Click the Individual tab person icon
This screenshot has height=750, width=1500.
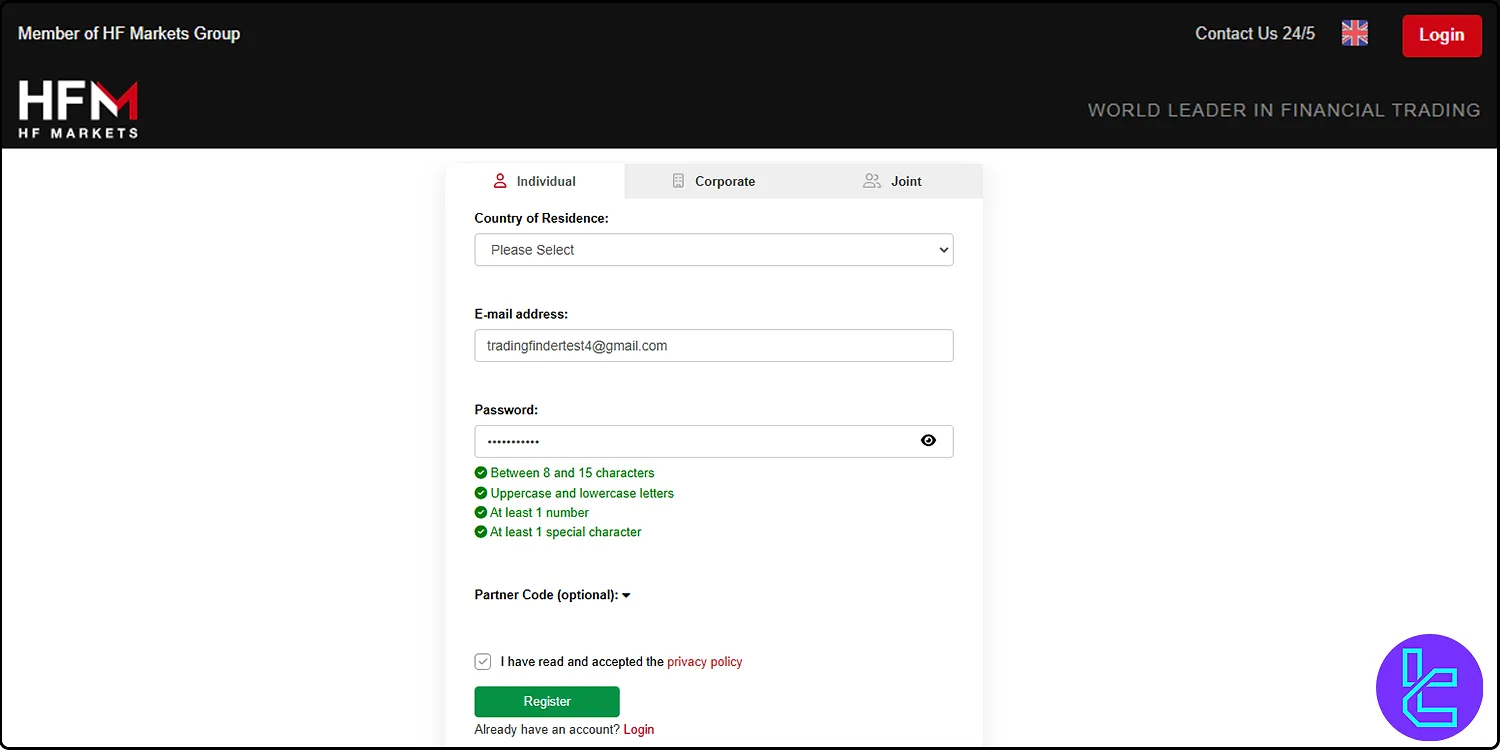point(500,181)
